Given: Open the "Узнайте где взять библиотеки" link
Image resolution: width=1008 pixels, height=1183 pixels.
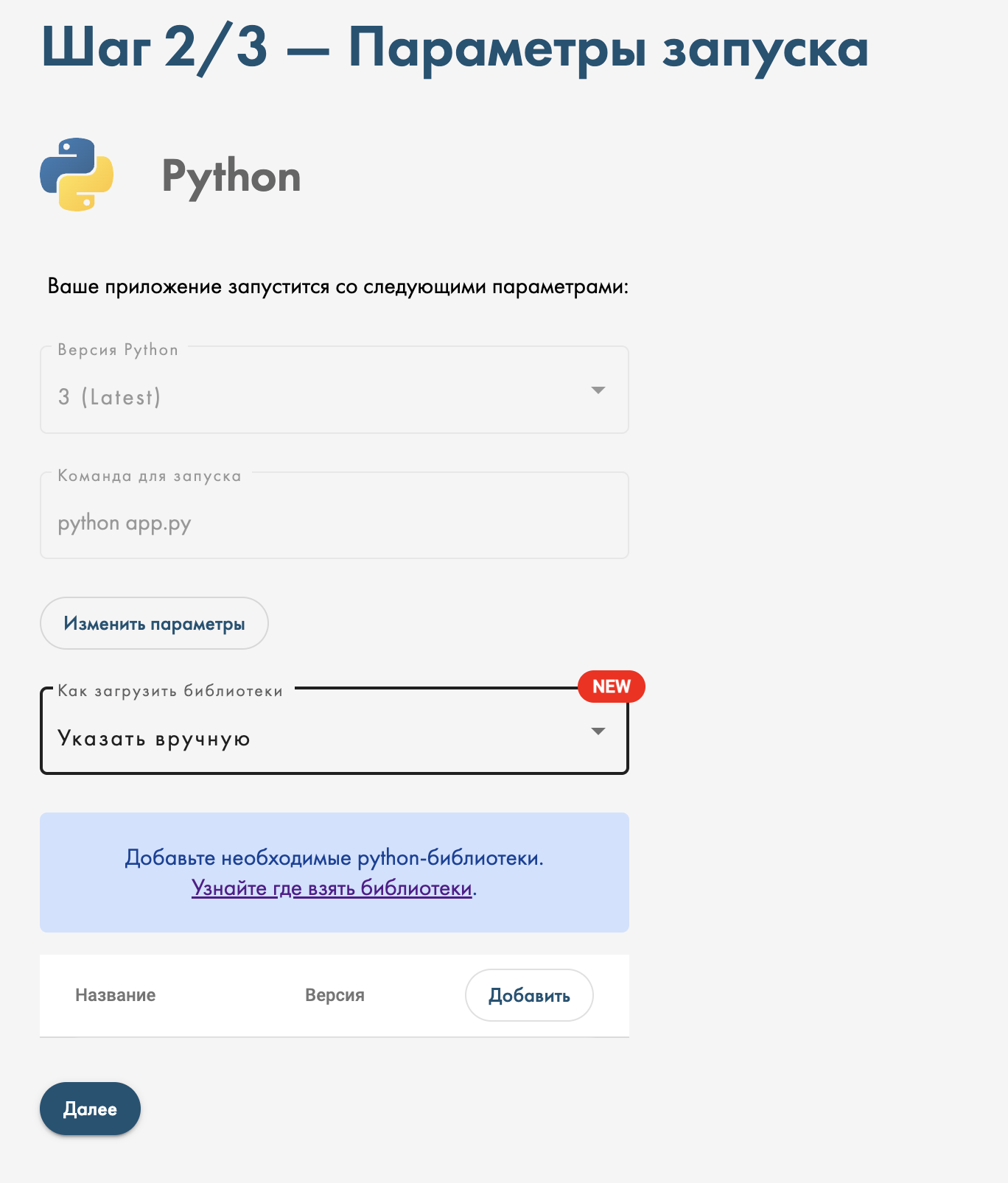Looking at the screenshot, I should 332,888.
